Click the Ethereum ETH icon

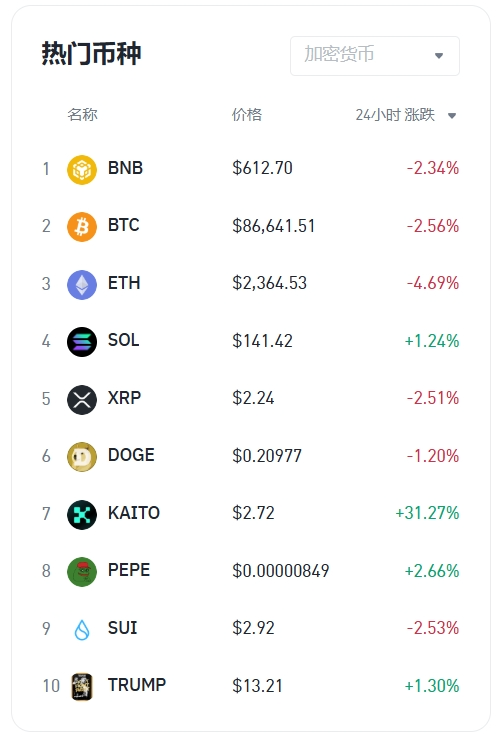coord(82,284)
